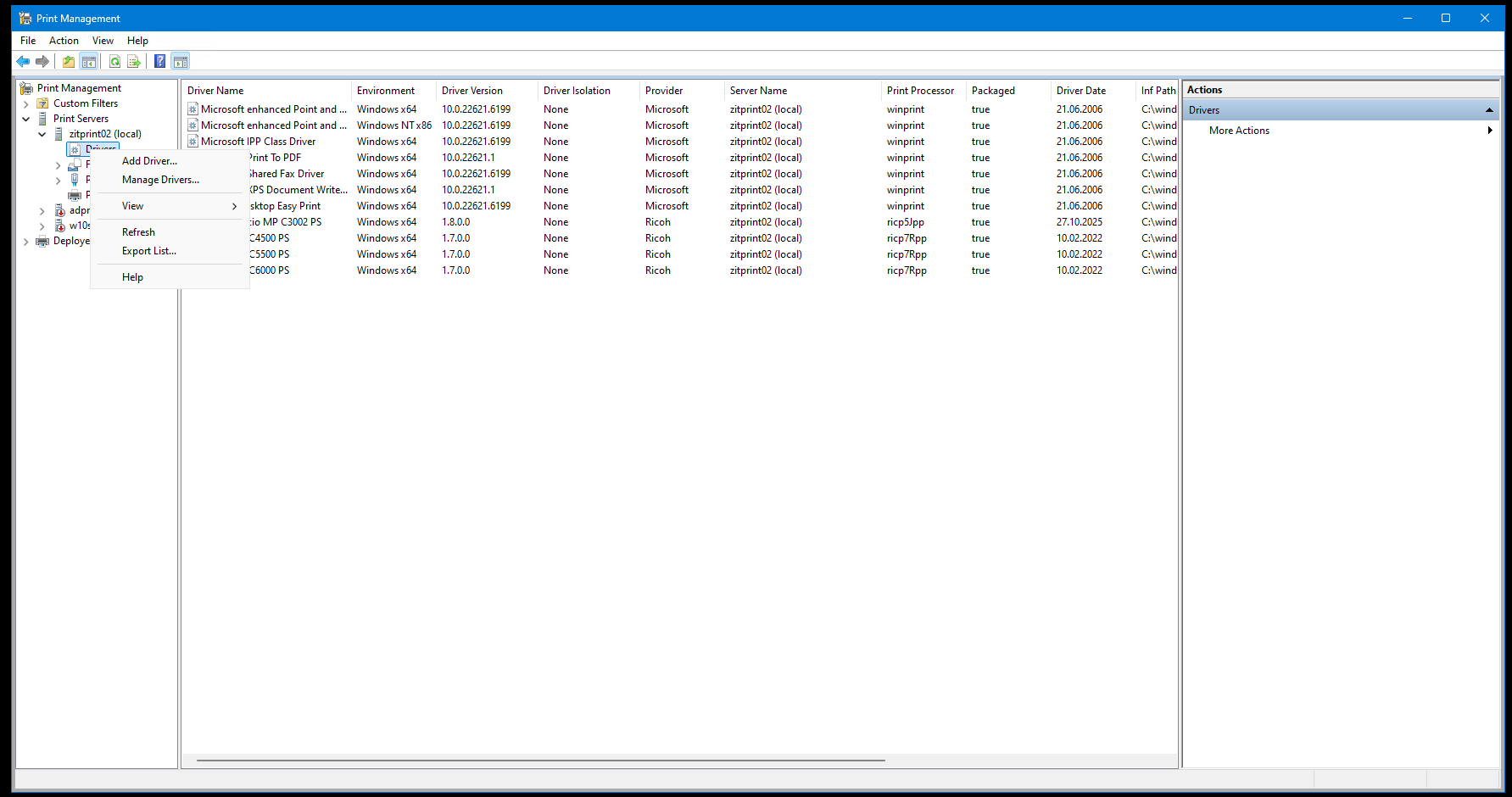Image resolution: width=1512 pixels, height=797 pixels.
Task: Collapse the Print Servers tree node
Action: click(25, 119)
